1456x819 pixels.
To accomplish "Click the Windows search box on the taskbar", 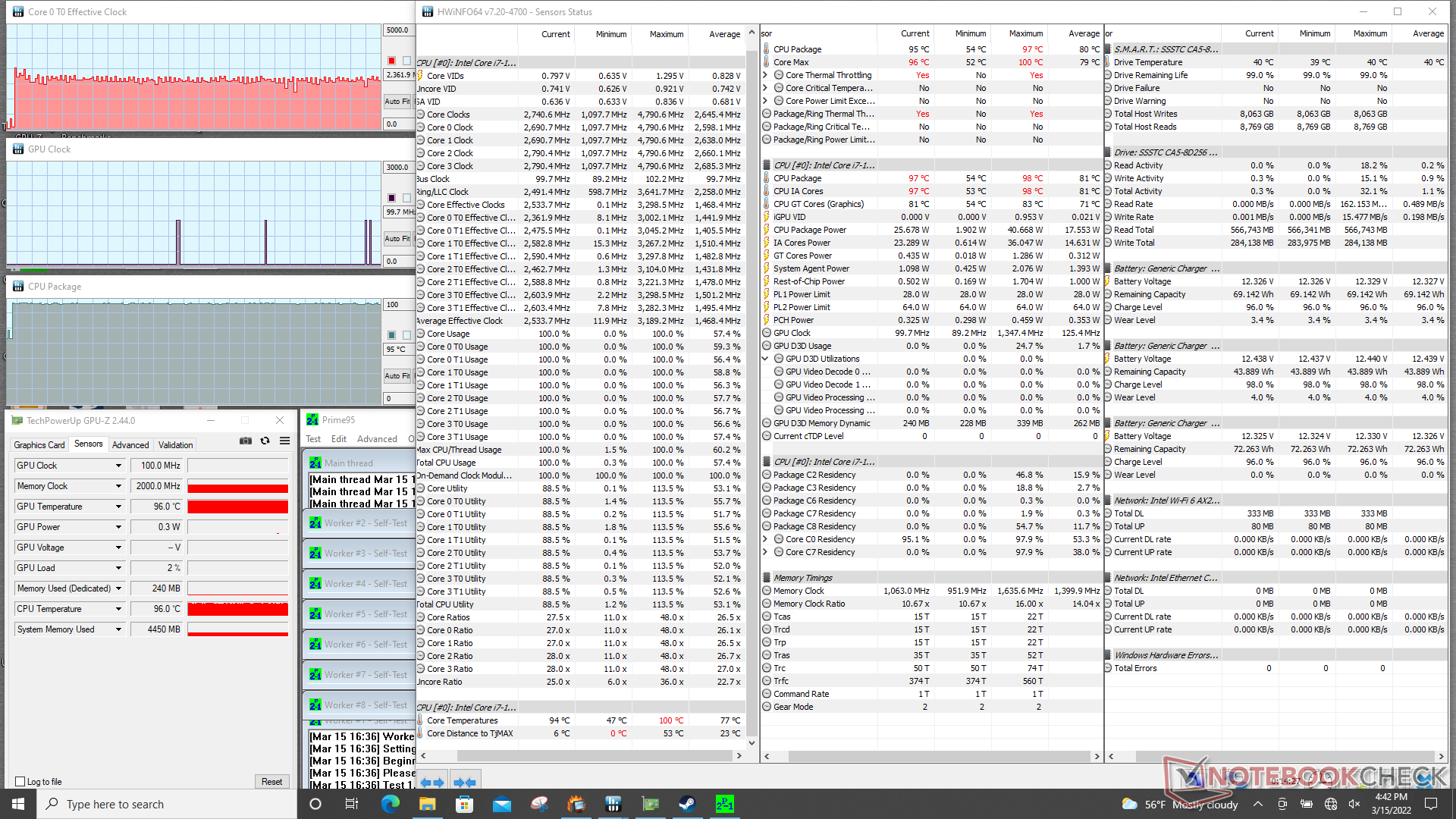I will pyautogui.click(x=167, y=804).
